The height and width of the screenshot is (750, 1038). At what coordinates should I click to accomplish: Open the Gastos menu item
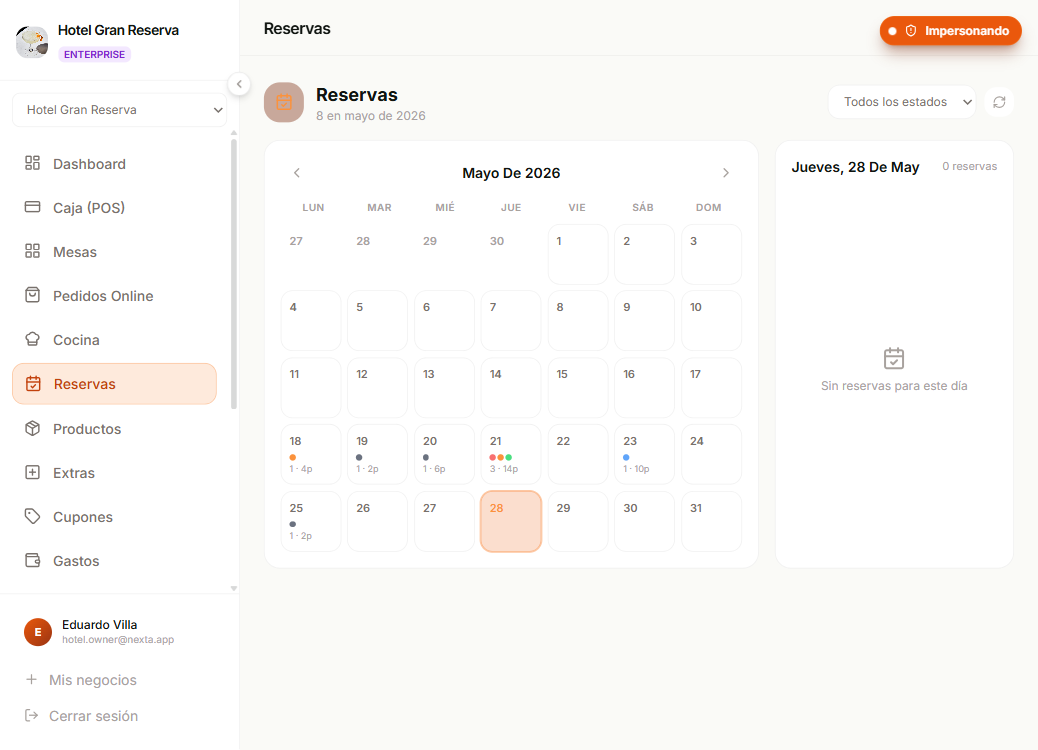115,561
